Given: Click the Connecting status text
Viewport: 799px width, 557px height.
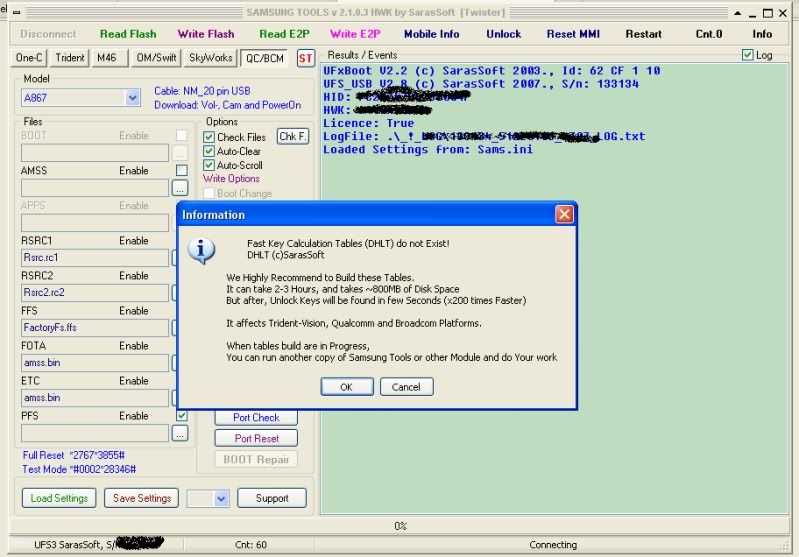Looking at the screenshot, I should [553, 545].
